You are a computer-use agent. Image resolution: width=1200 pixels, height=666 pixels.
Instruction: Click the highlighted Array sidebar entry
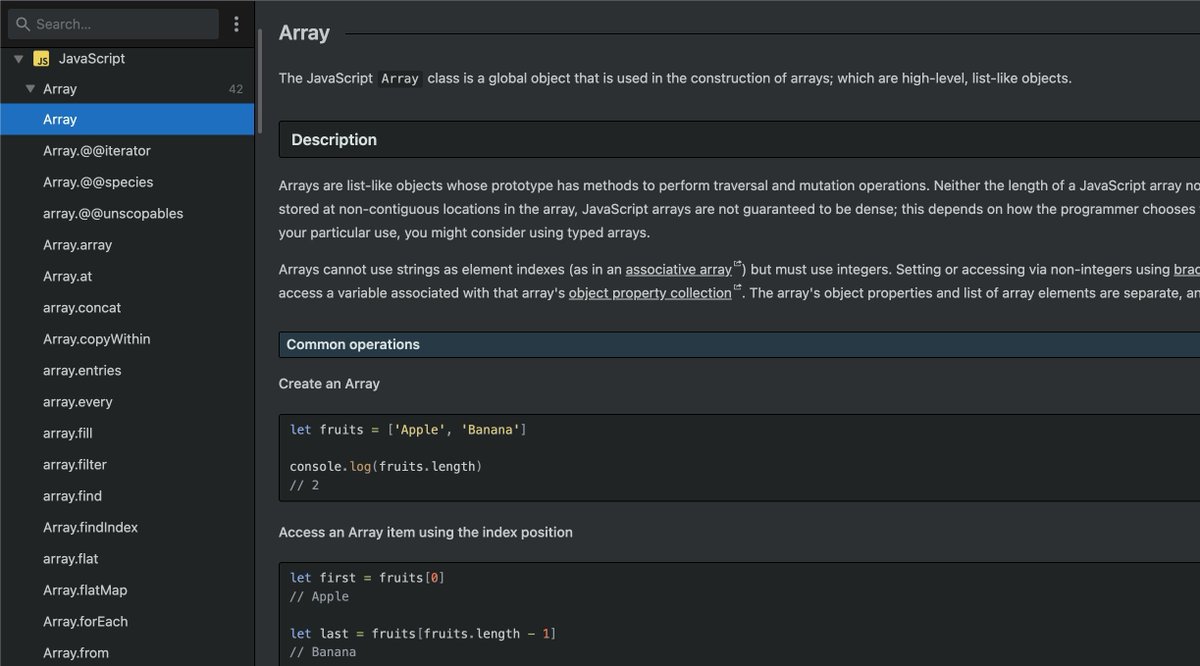60,120
